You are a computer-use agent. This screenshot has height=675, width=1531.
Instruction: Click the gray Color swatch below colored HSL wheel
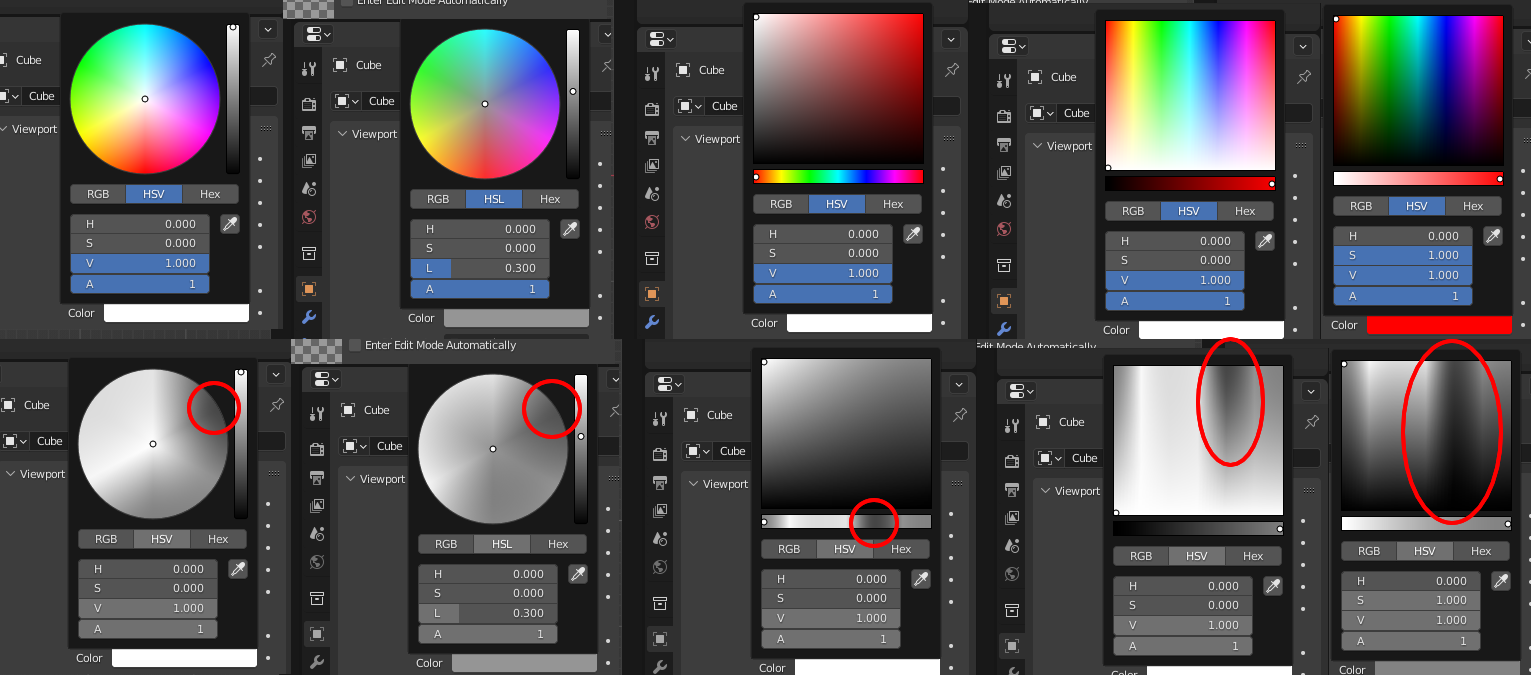[516, 318]
